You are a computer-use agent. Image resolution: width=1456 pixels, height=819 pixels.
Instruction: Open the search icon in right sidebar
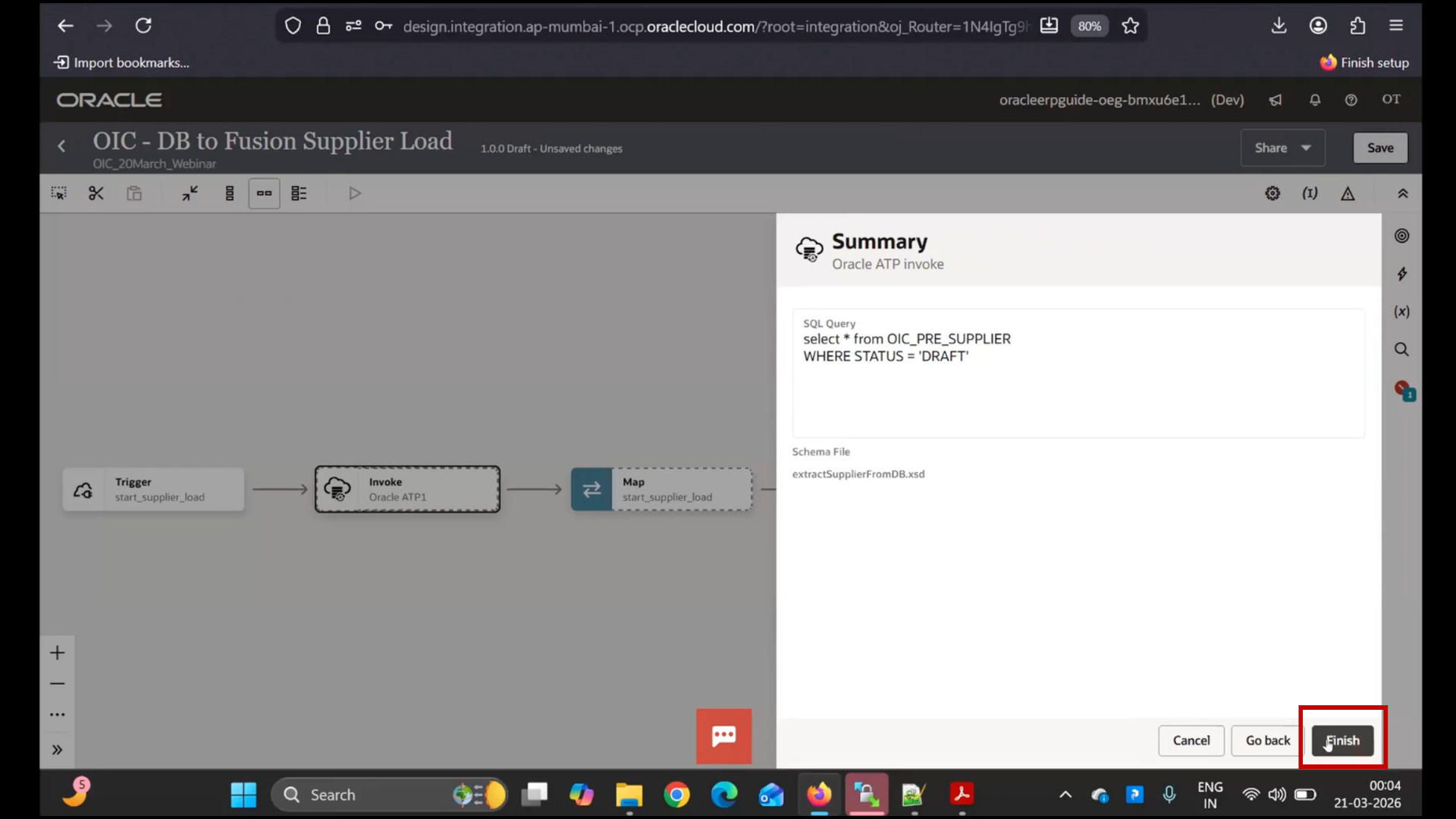click(1401, 350)
